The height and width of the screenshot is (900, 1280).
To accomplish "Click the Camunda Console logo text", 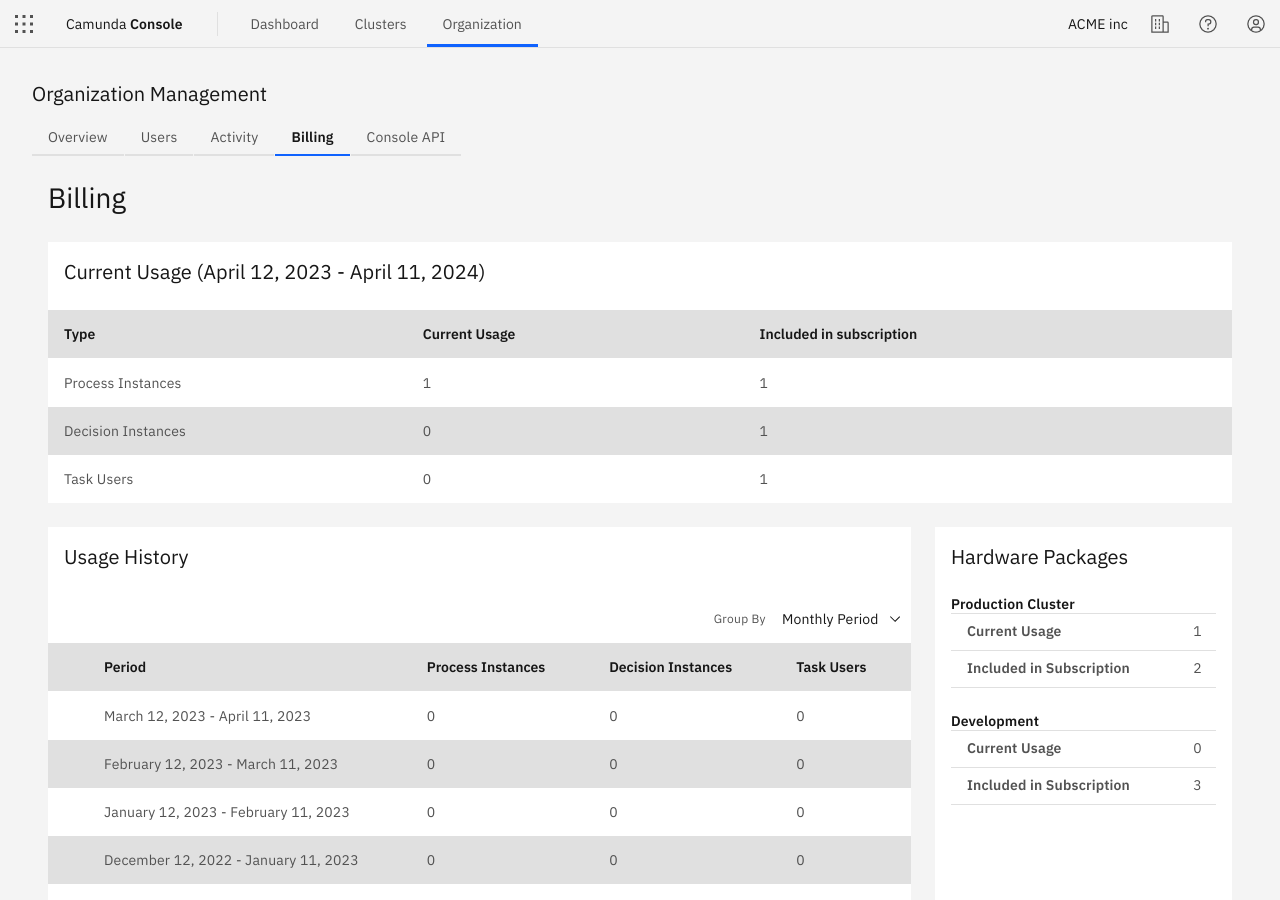I will coord(124,24).
